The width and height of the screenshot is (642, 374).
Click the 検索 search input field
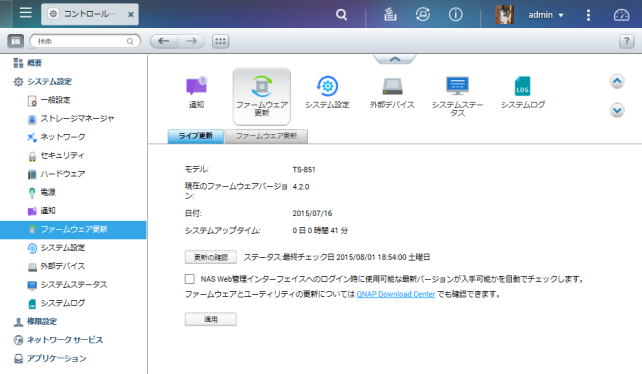(x=85, y=41)
